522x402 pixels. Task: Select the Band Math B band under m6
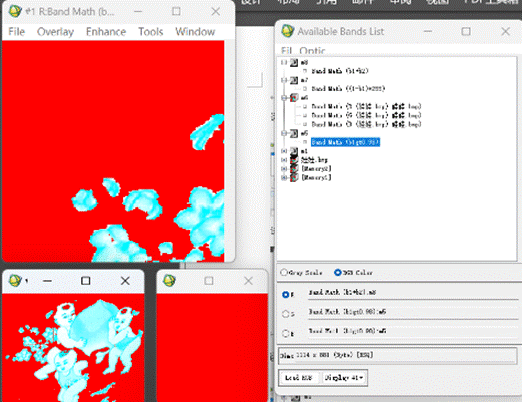pyautogui.click(x=366, y=124)
